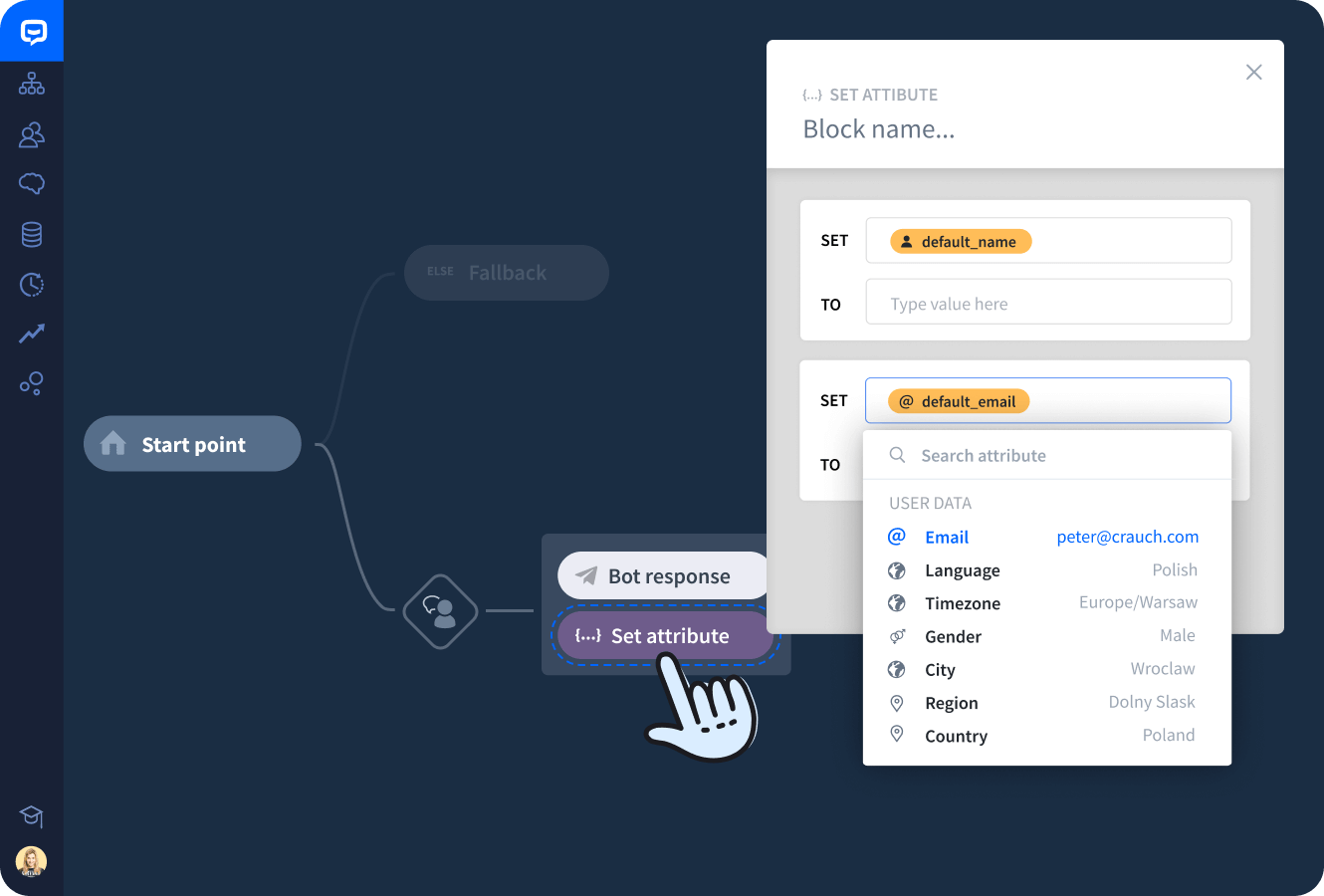This screenshot has height=896, width=1324.
Task: Open the Training brain sidebar icon
Action: tap(32, 184)
